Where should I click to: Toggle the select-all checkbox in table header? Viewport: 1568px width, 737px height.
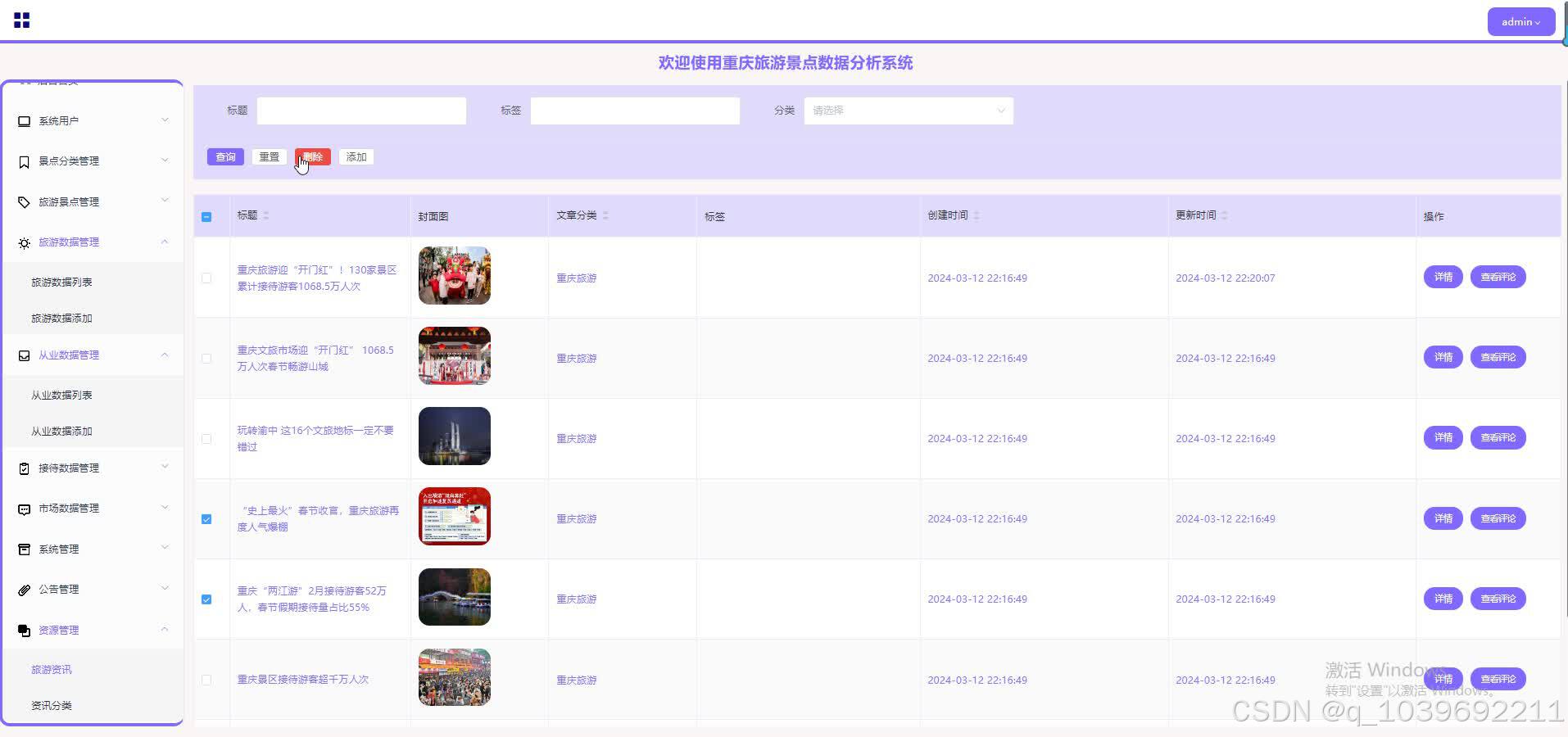206,217
